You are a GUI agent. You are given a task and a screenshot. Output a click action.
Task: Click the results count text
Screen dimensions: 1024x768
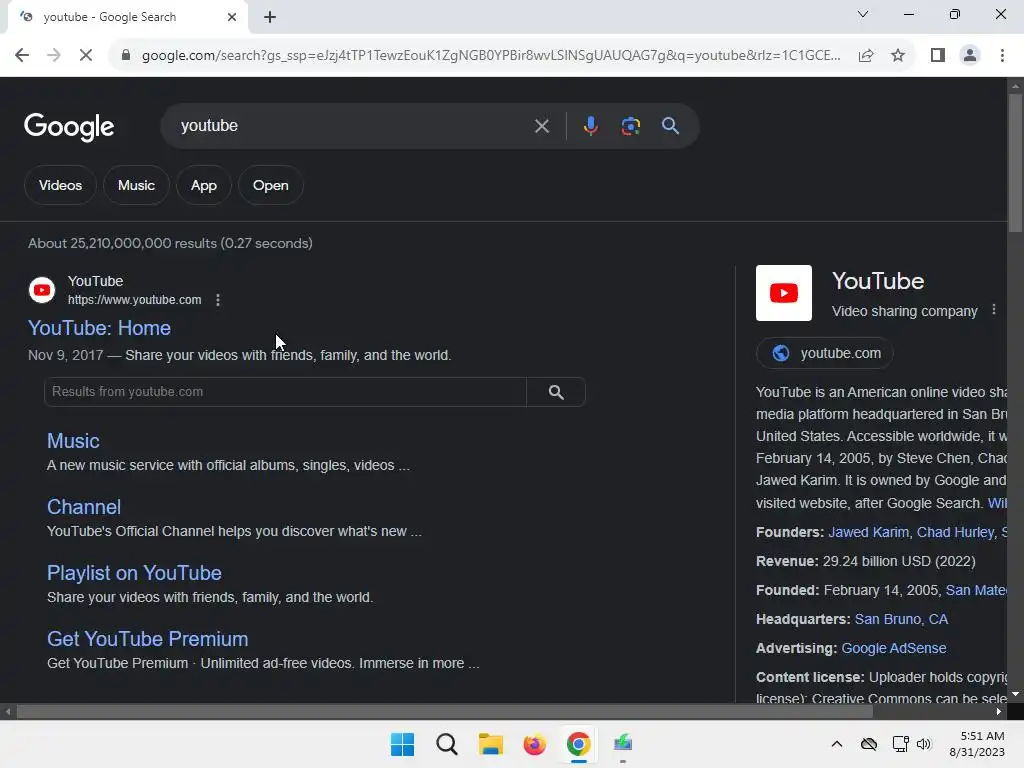click(x=170, y=243)
